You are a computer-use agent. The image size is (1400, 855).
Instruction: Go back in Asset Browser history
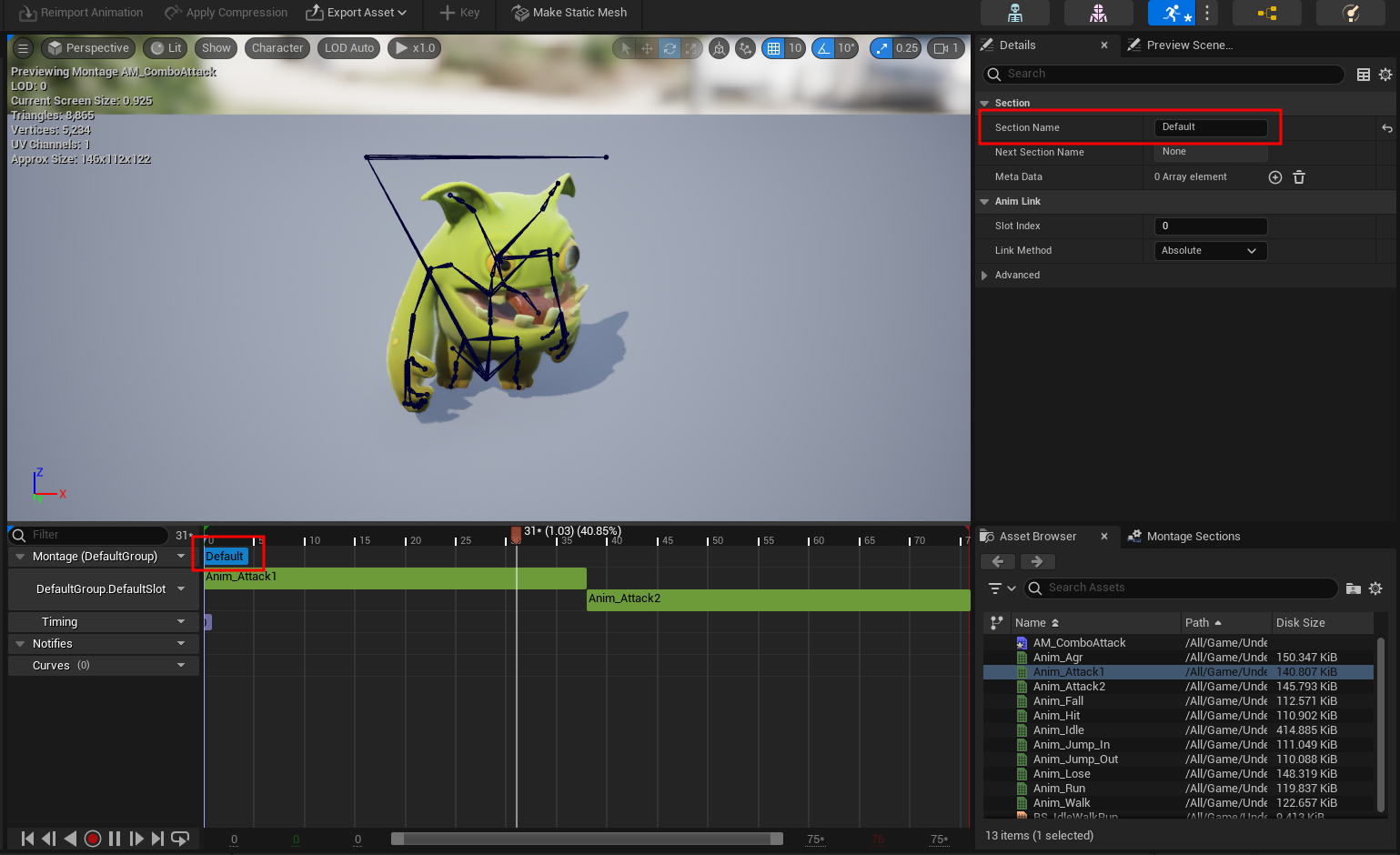[998, 562]
